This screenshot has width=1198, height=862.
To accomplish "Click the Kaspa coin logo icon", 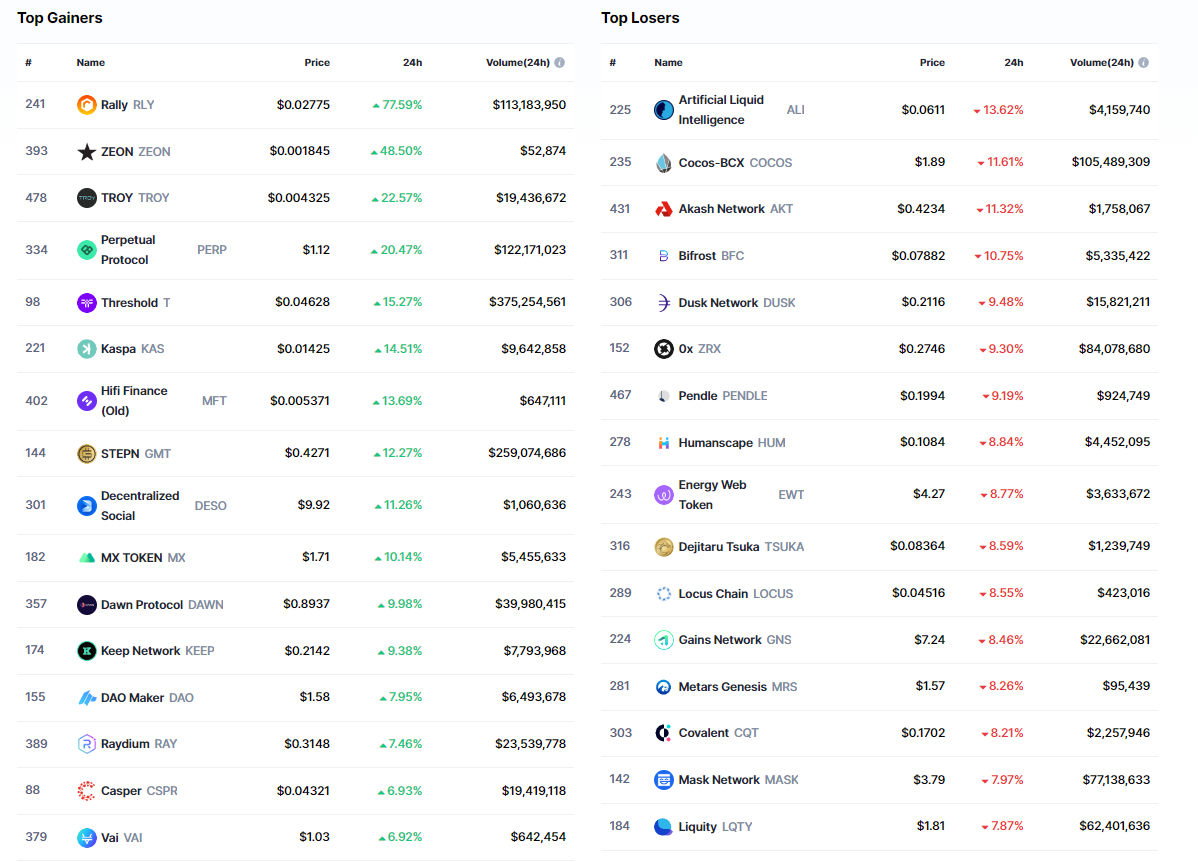I will 87,349.
